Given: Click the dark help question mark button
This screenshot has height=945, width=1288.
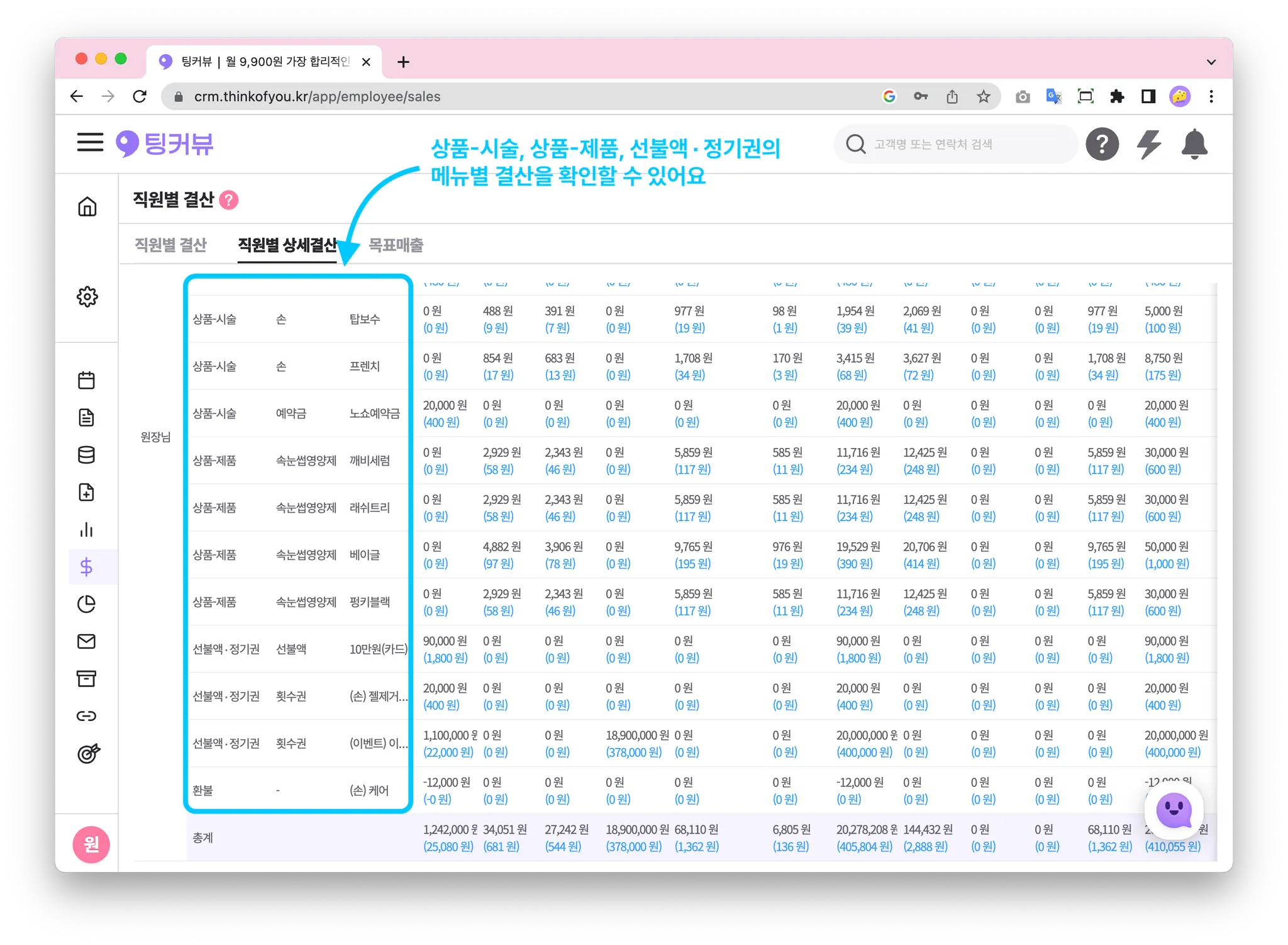Looking at the screenshot, I should coord(1102,144).
